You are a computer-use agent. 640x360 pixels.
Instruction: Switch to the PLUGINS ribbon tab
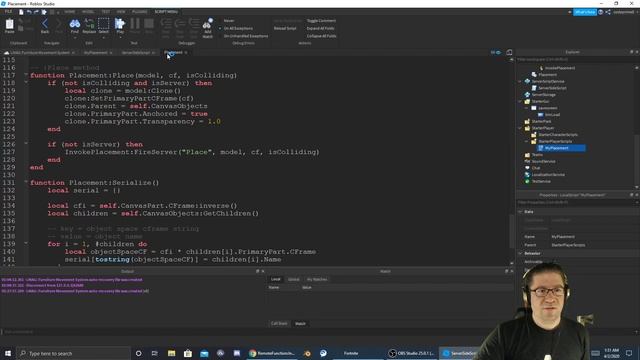140,12
